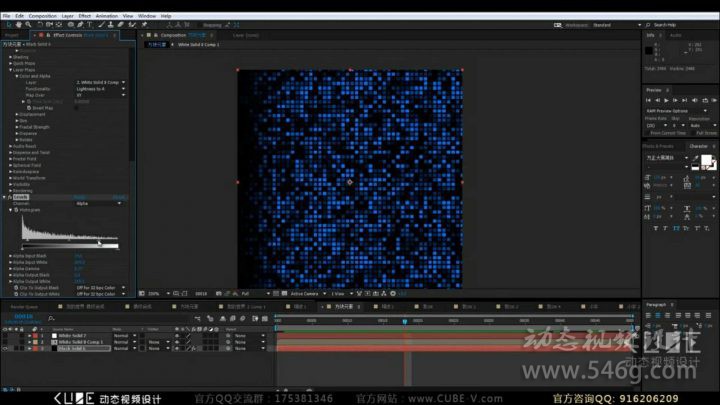Toggle the Invert Map checkbox
The height and width of the screenshot is (405, 720).
tap(77, 107)
